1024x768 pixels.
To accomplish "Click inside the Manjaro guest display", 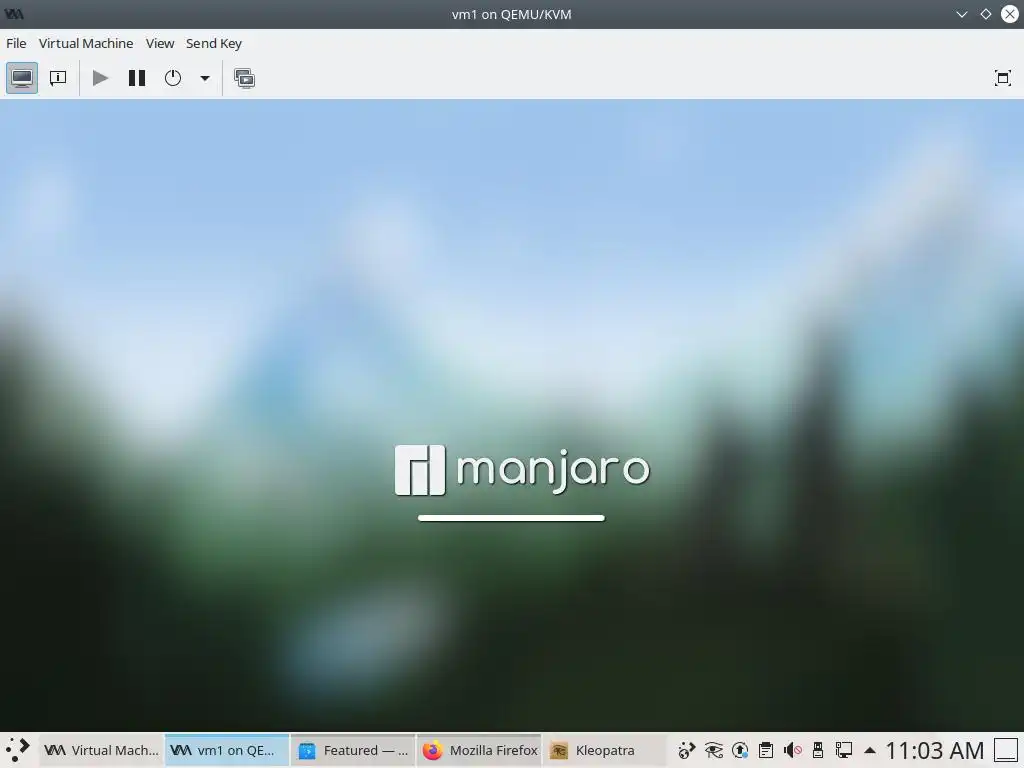I will pos(511,415).
